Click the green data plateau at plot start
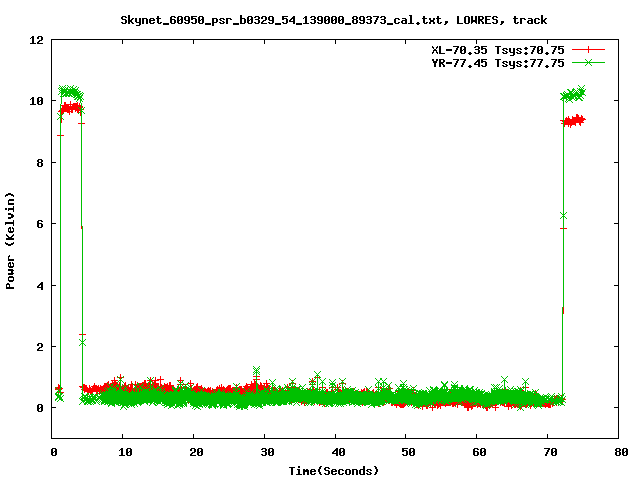 [70, 91]
